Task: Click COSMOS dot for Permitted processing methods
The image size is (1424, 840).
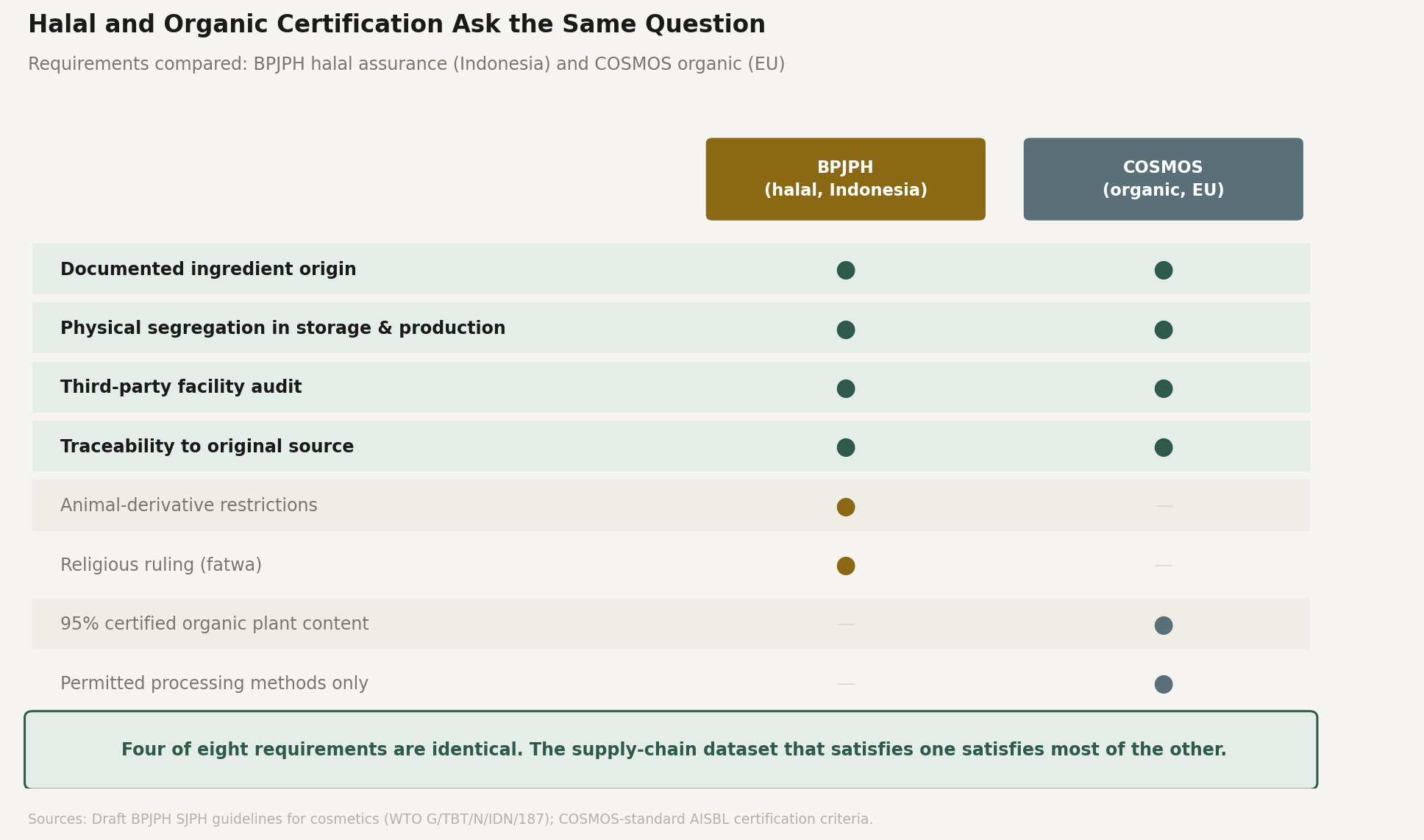Action: point(1164,684)
